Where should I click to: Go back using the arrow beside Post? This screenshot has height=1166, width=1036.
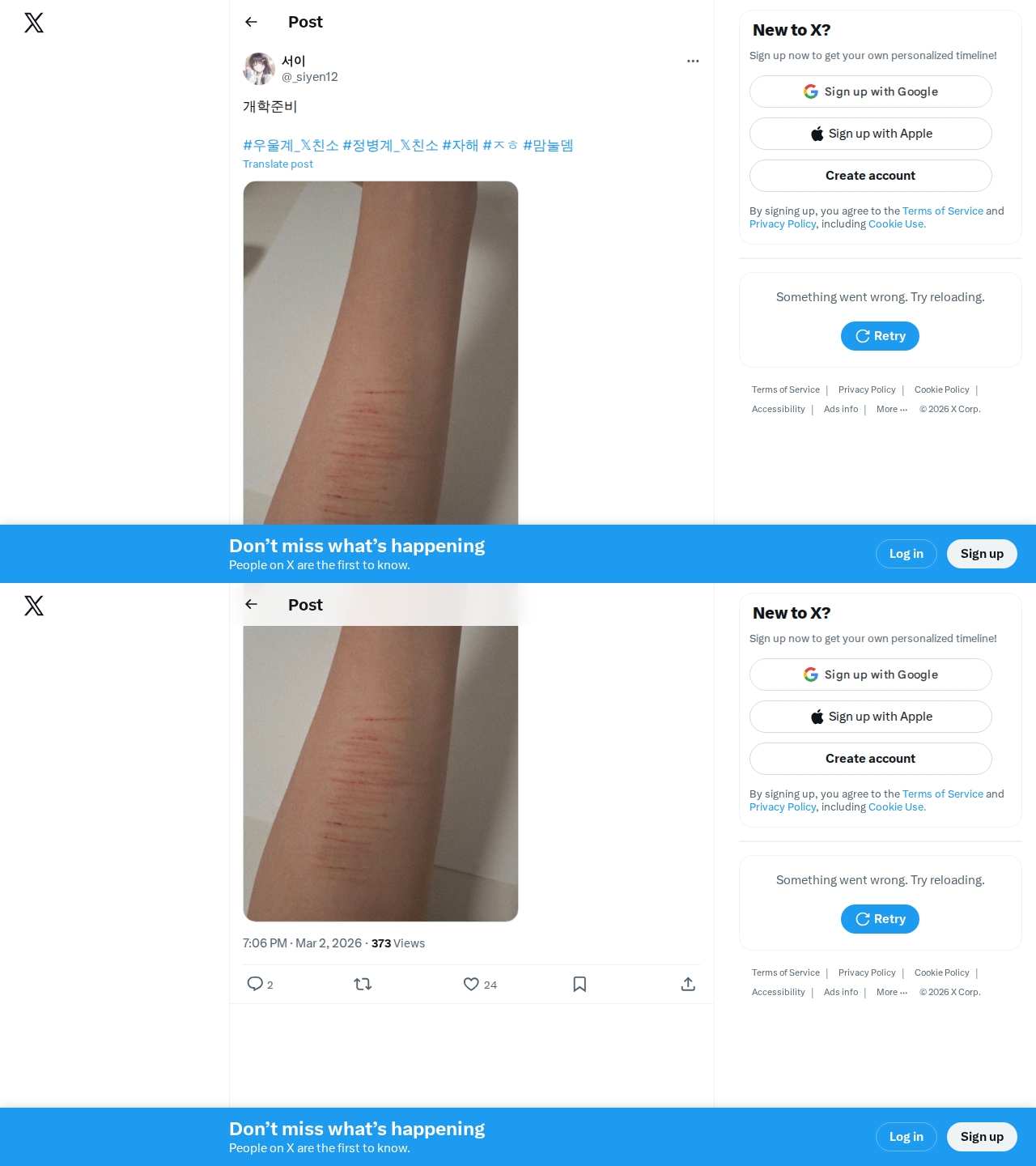251,22
